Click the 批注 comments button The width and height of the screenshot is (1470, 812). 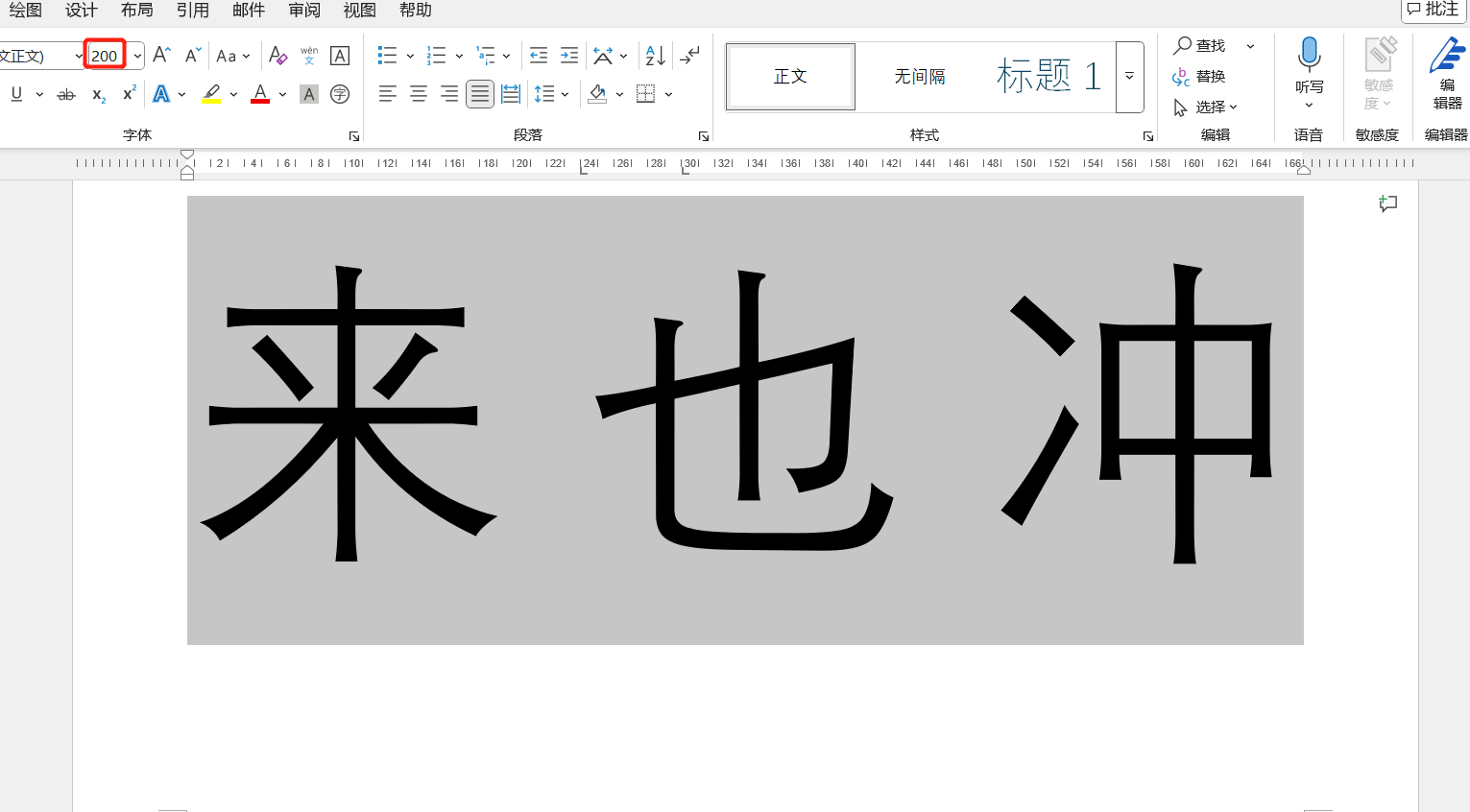[1434, 10]
